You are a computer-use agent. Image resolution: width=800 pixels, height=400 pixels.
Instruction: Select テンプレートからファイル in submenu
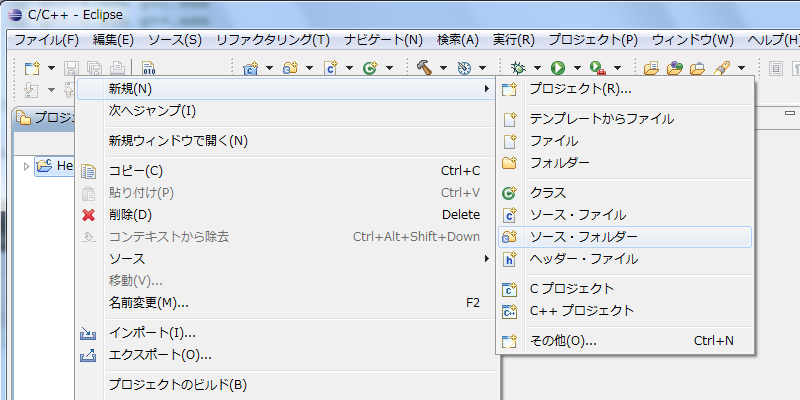pos(624,119)
